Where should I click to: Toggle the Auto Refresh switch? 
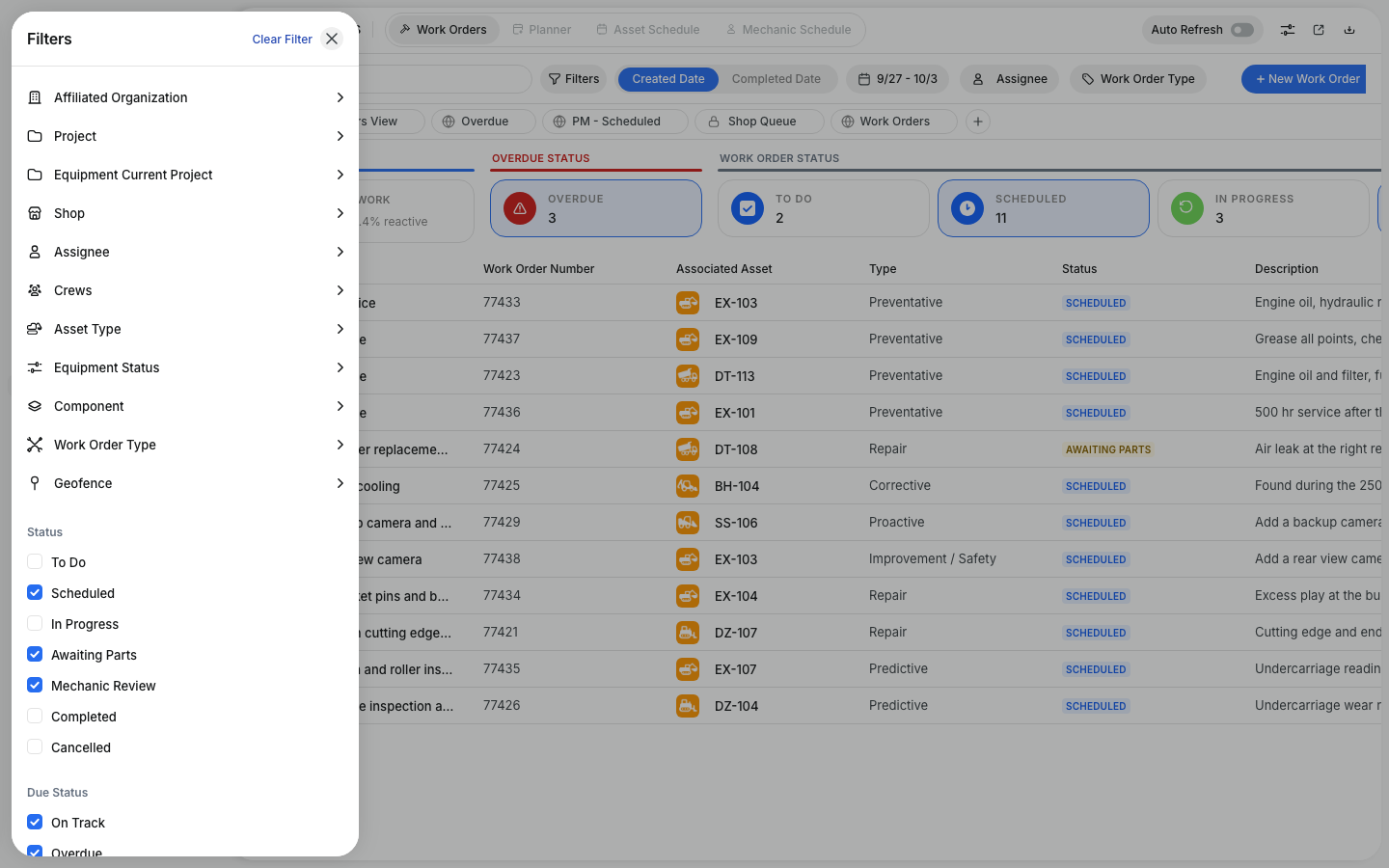[x=1242, y=30]
